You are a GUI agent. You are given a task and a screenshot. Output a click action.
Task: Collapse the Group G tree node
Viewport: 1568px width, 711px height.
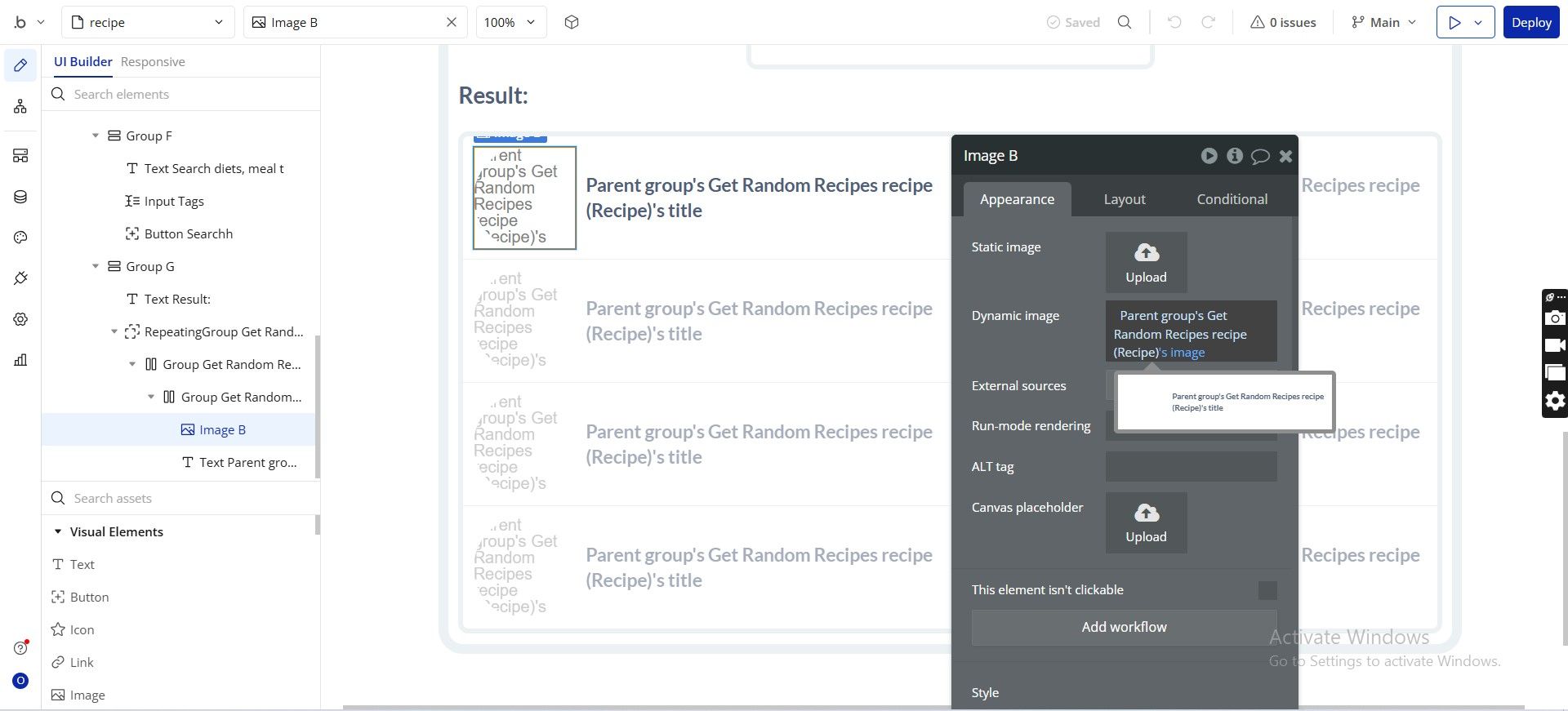click(96, 266)
